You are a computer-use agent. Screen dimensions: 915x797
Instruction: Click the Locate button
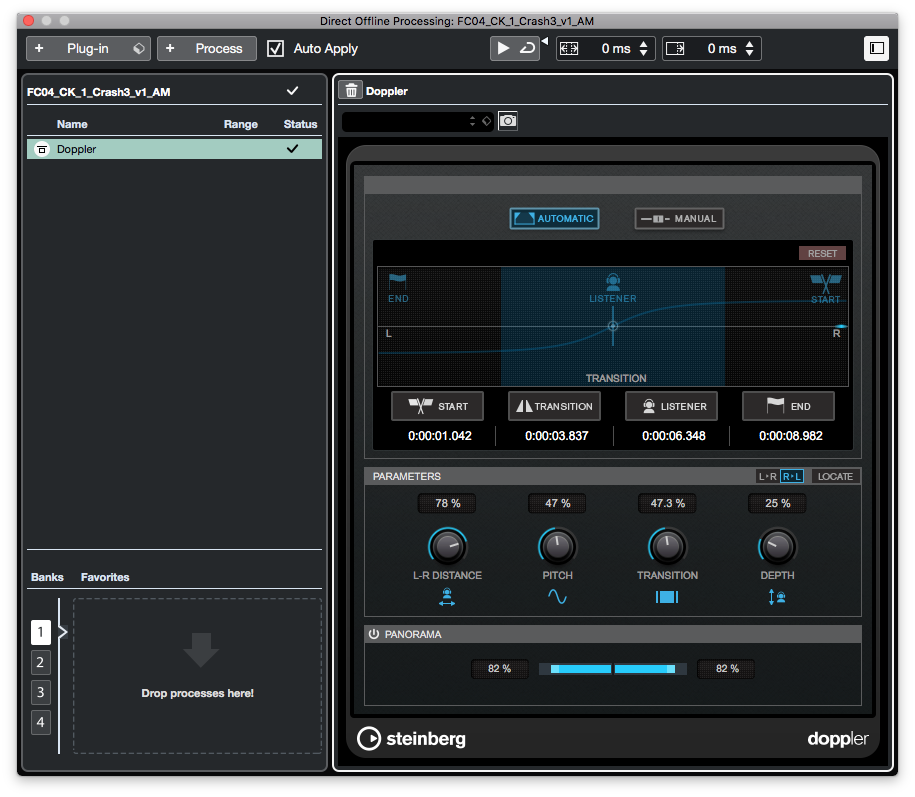click(x=835, y=477)
